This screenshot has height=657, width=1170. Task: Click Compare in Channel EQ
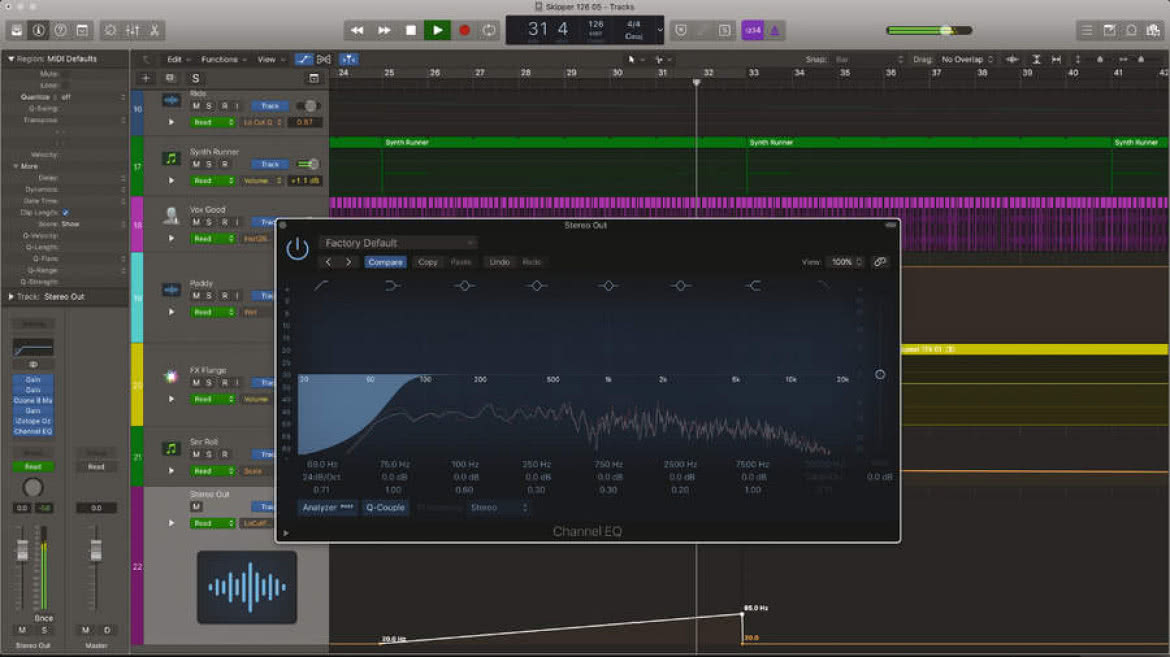[385, 262]
